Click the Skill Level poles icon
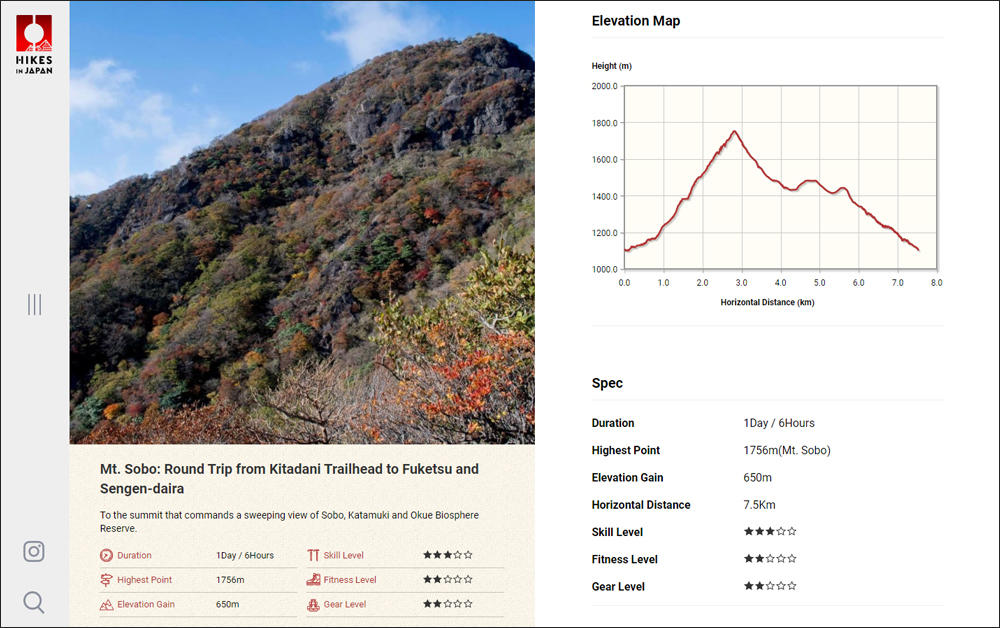1000x628 pixels. point(313,555)
